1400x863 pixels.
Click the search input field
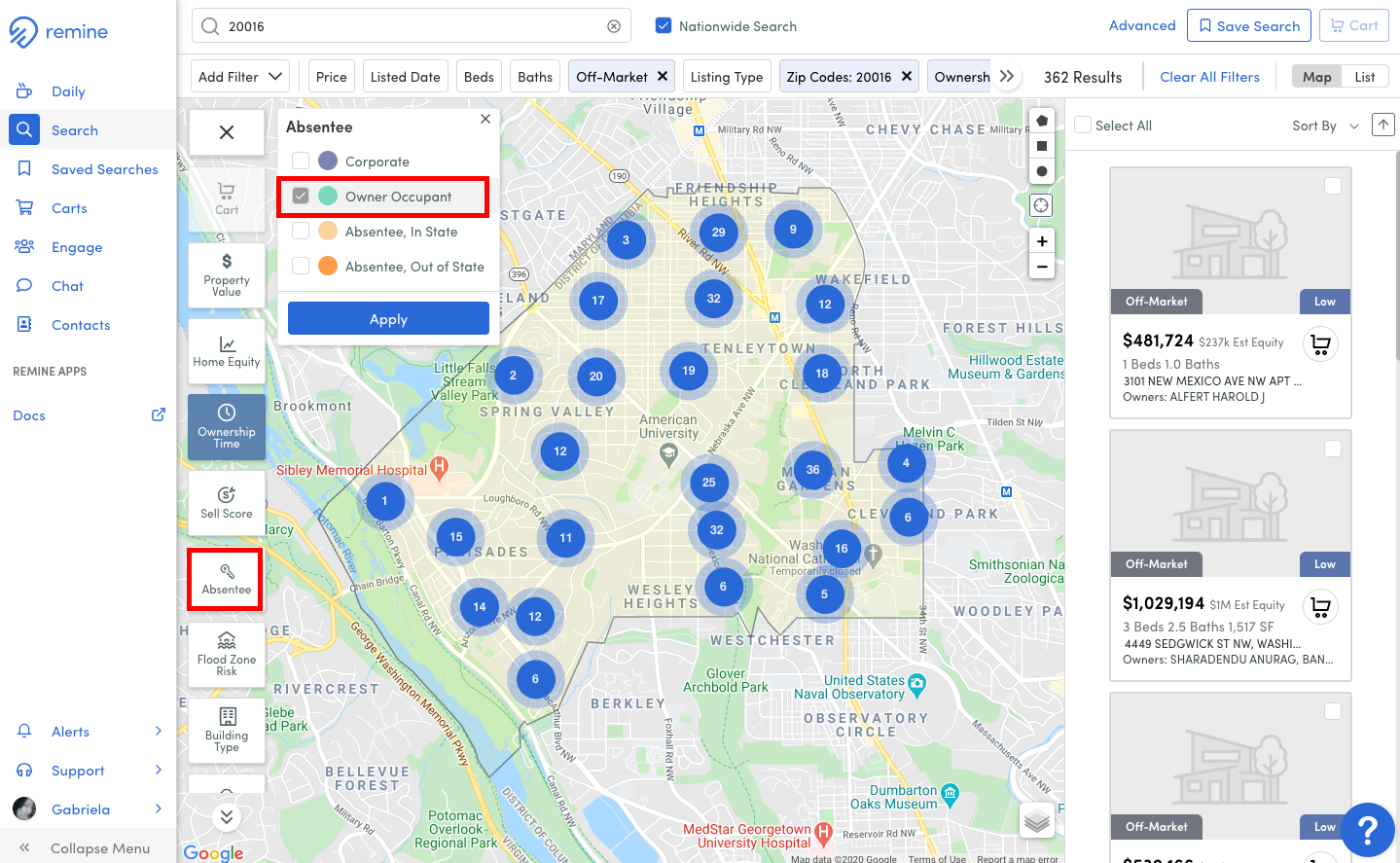(412, 26)
